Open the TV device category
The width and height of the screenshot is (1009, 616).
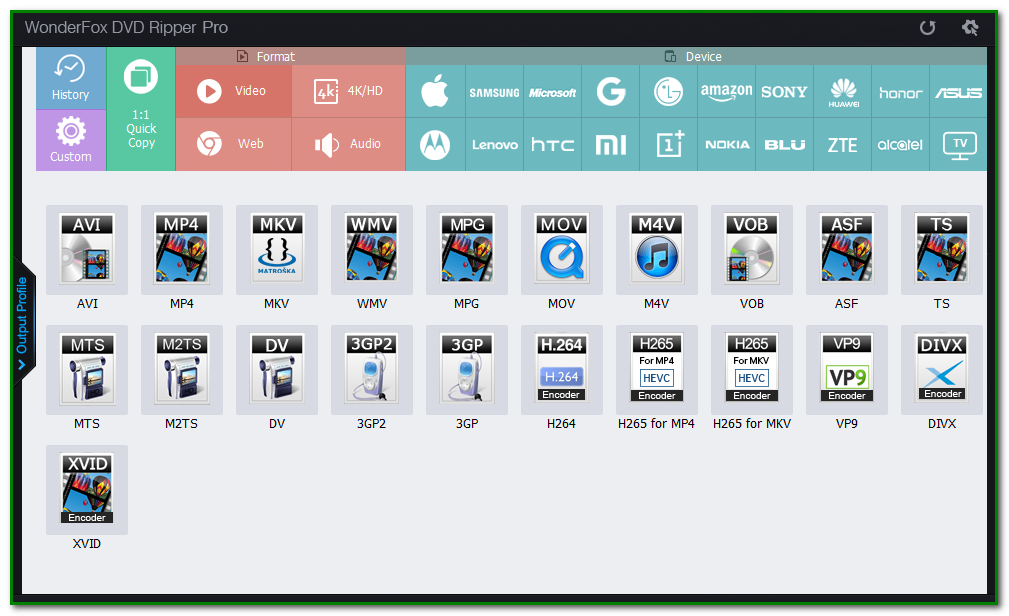point(959,145)
